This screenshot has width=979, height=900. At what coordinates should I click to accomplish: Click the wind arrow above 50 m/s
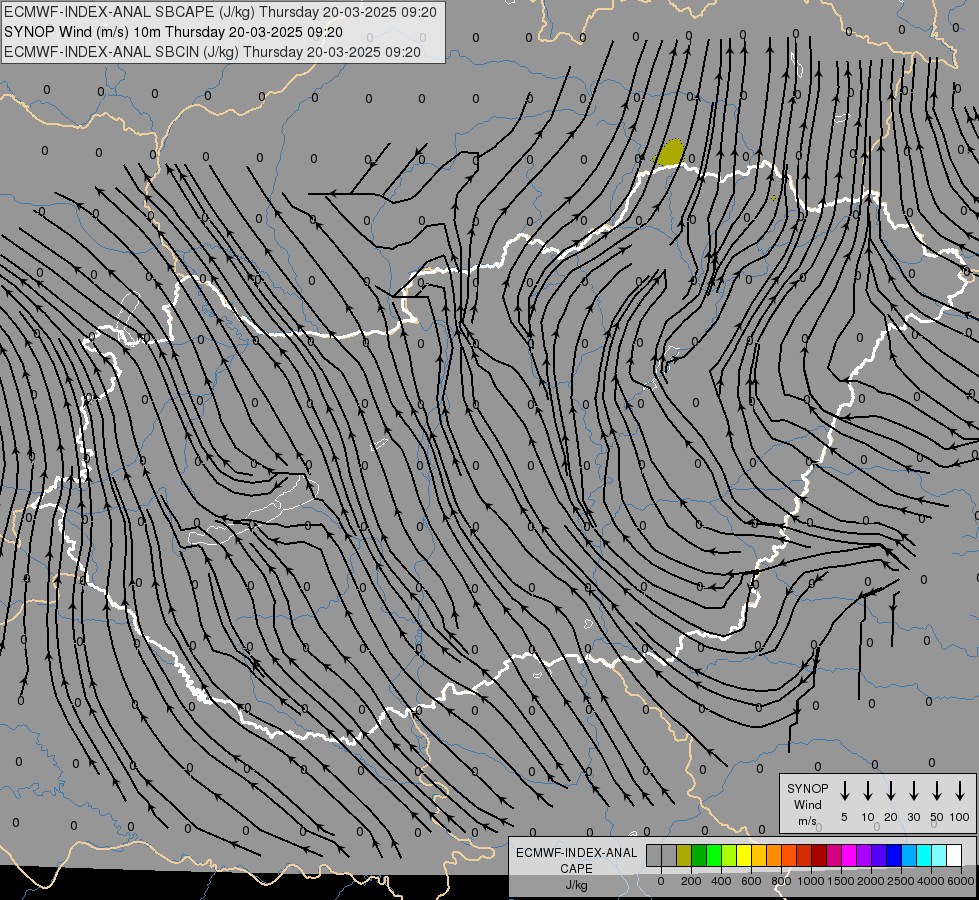click(937, 791)
